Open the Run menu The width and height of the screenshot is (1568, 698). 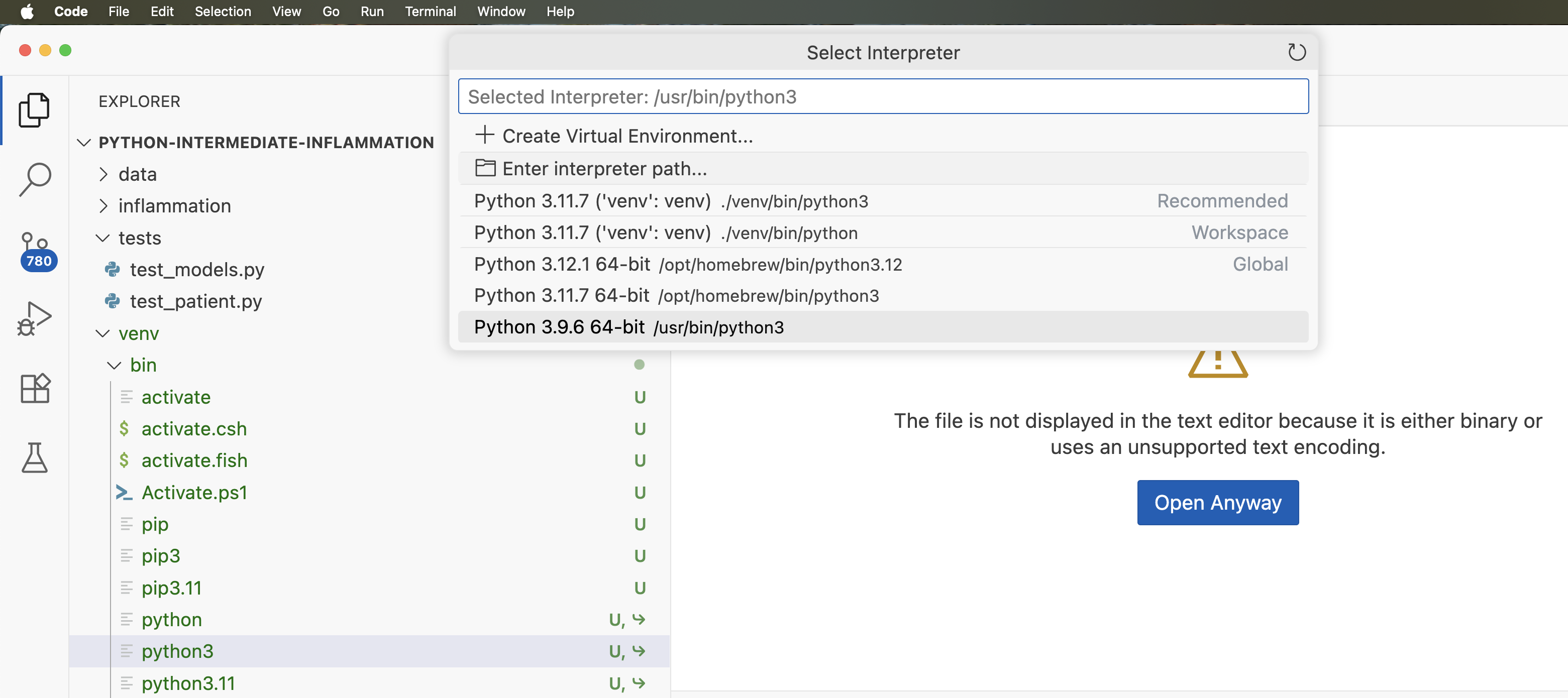pyautogui.click(x=372, y=11)
